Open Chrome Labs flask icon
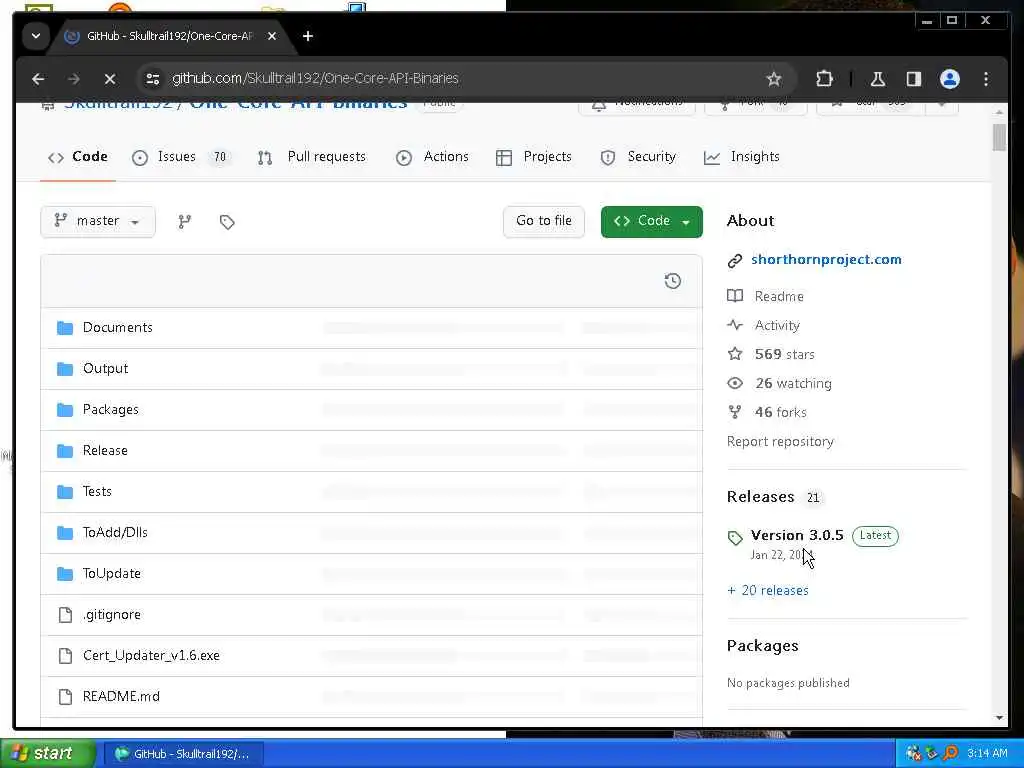Screen dimensions: 1024x768 878,79
